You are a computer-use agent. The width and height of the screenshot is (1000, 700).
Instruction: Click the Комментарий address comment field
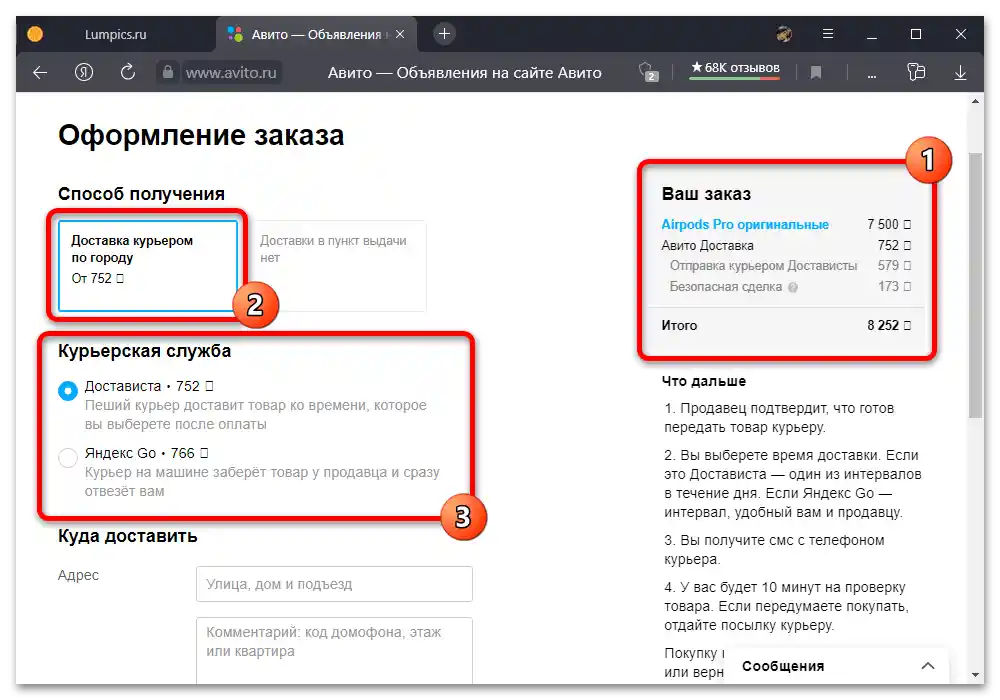coord(334,650)
